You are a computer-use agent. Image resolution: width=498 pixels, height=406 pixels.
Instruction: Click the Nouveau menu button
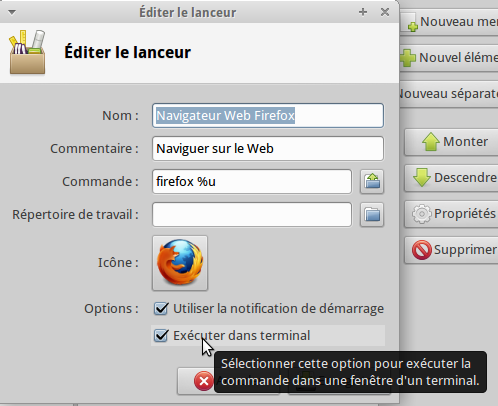coord(449,22)
